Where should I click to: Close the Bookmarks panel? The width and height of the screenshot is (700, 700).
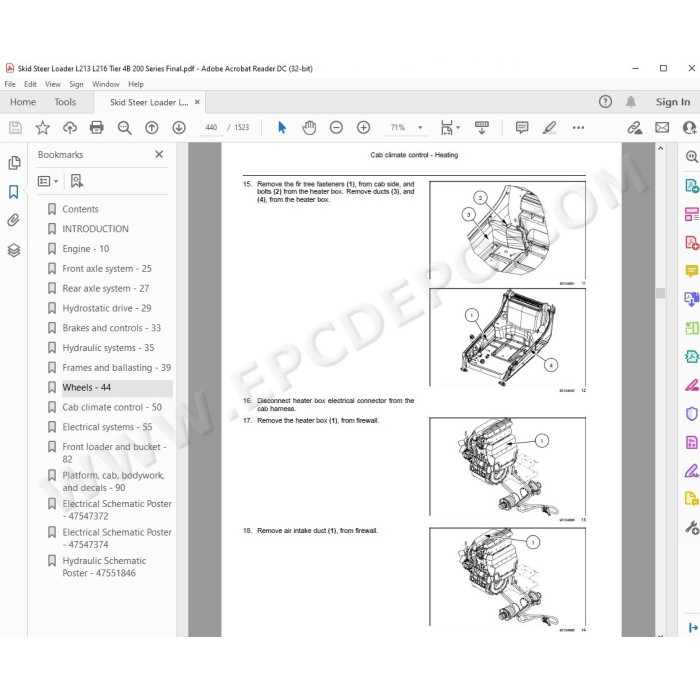tap(159, 154)
